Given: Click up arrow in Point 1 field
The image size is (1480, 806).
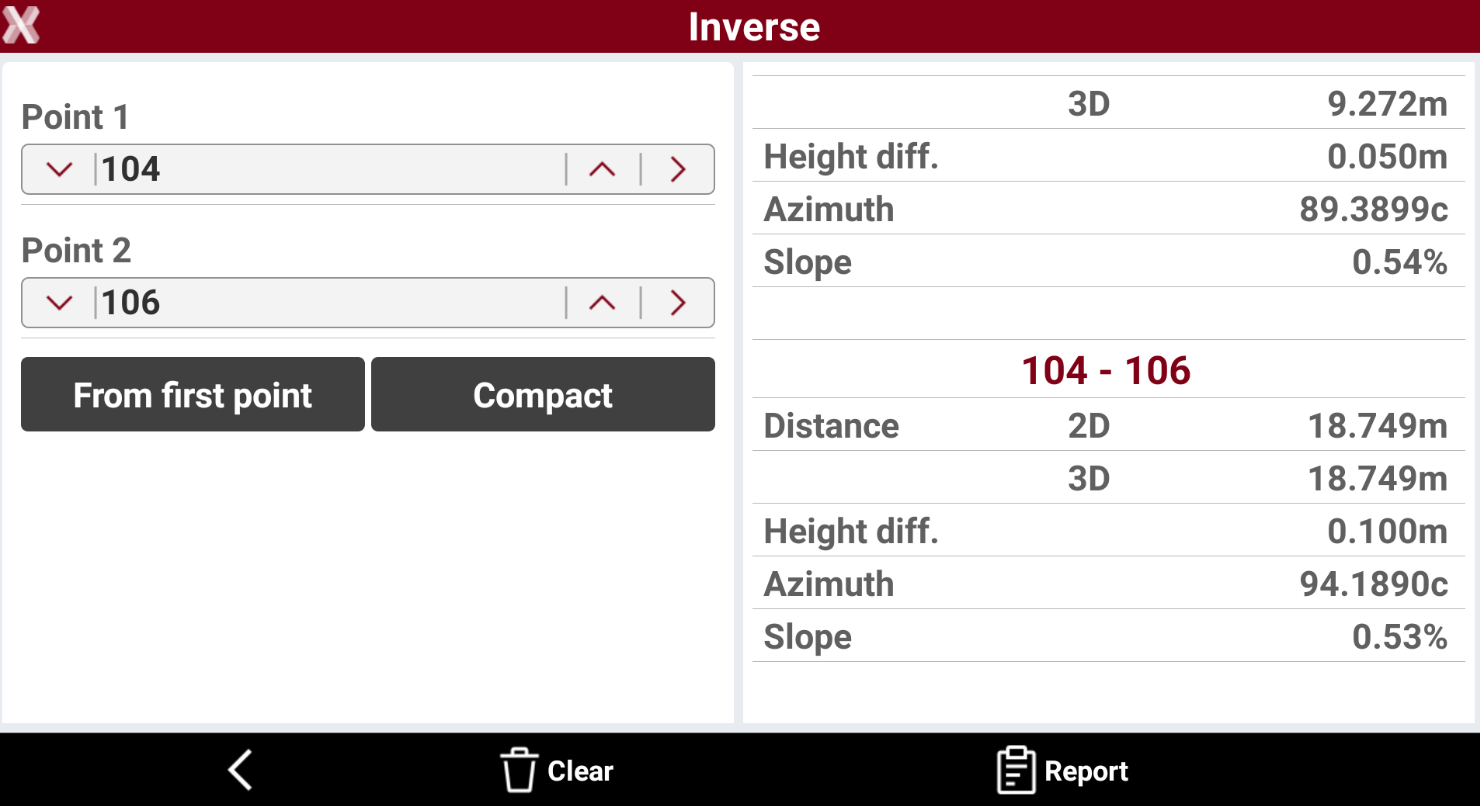Looking at the screenshot, I should [602, 169].
